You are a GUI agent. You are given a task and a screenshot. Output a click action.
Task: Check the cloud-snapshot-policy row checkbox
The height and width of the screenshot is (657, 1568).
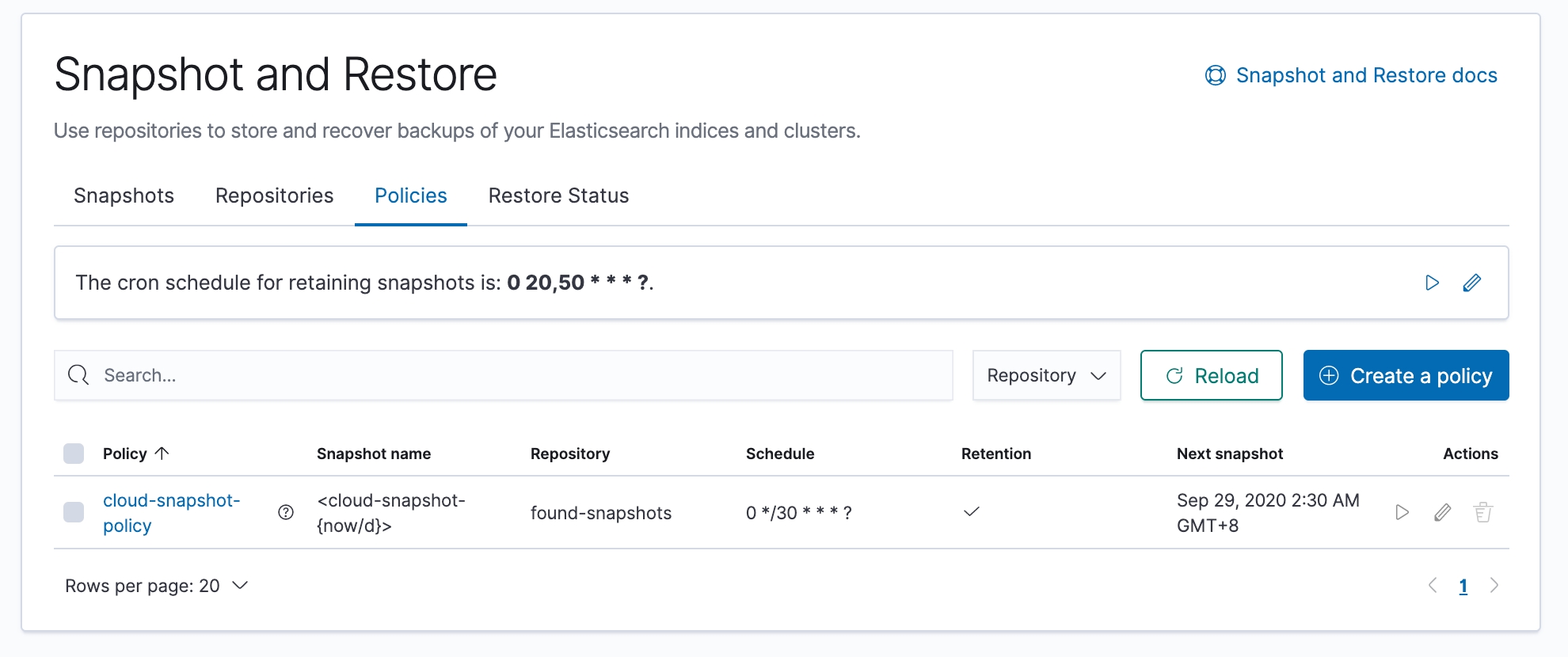click(74, 512)
